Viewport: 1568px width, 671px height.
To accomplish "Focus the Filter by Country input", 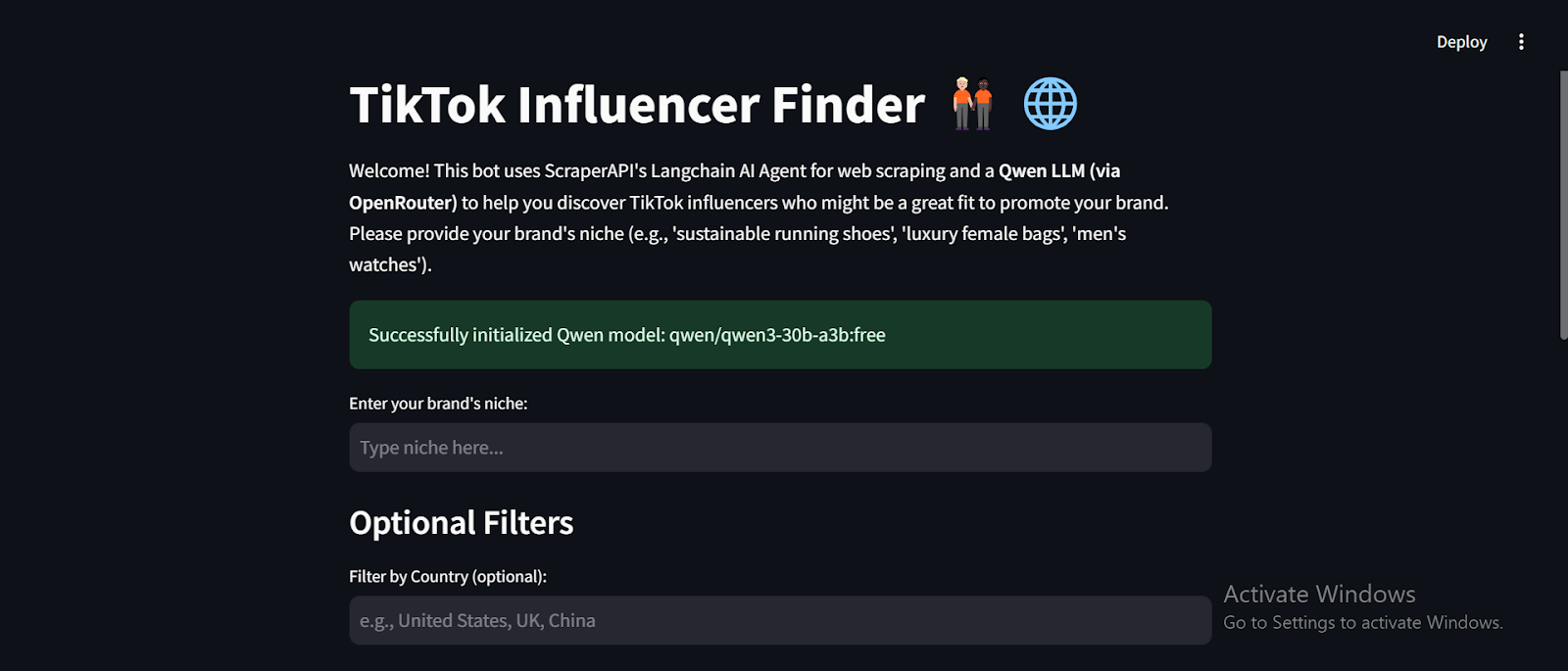I will coord(780,620).
